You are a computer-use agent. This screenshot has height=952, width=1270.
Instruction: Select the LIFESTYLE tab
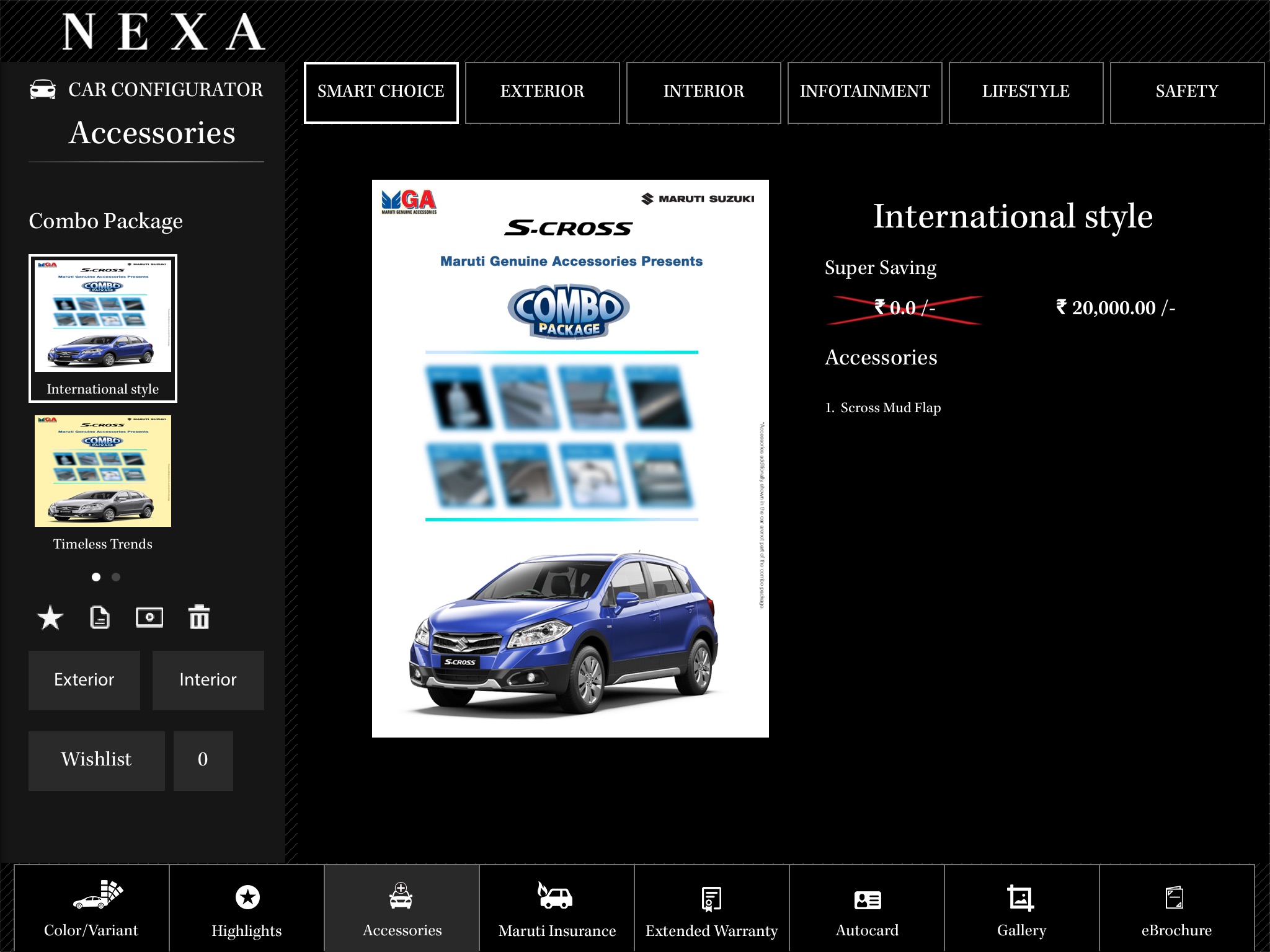tap(1026, 92)
